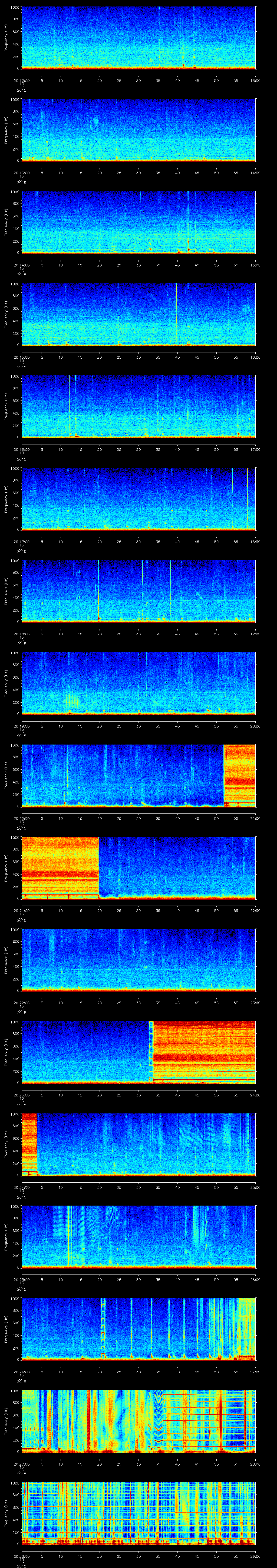Click the 20:27:00 start time label
277x1568 pixels.
21,1464
